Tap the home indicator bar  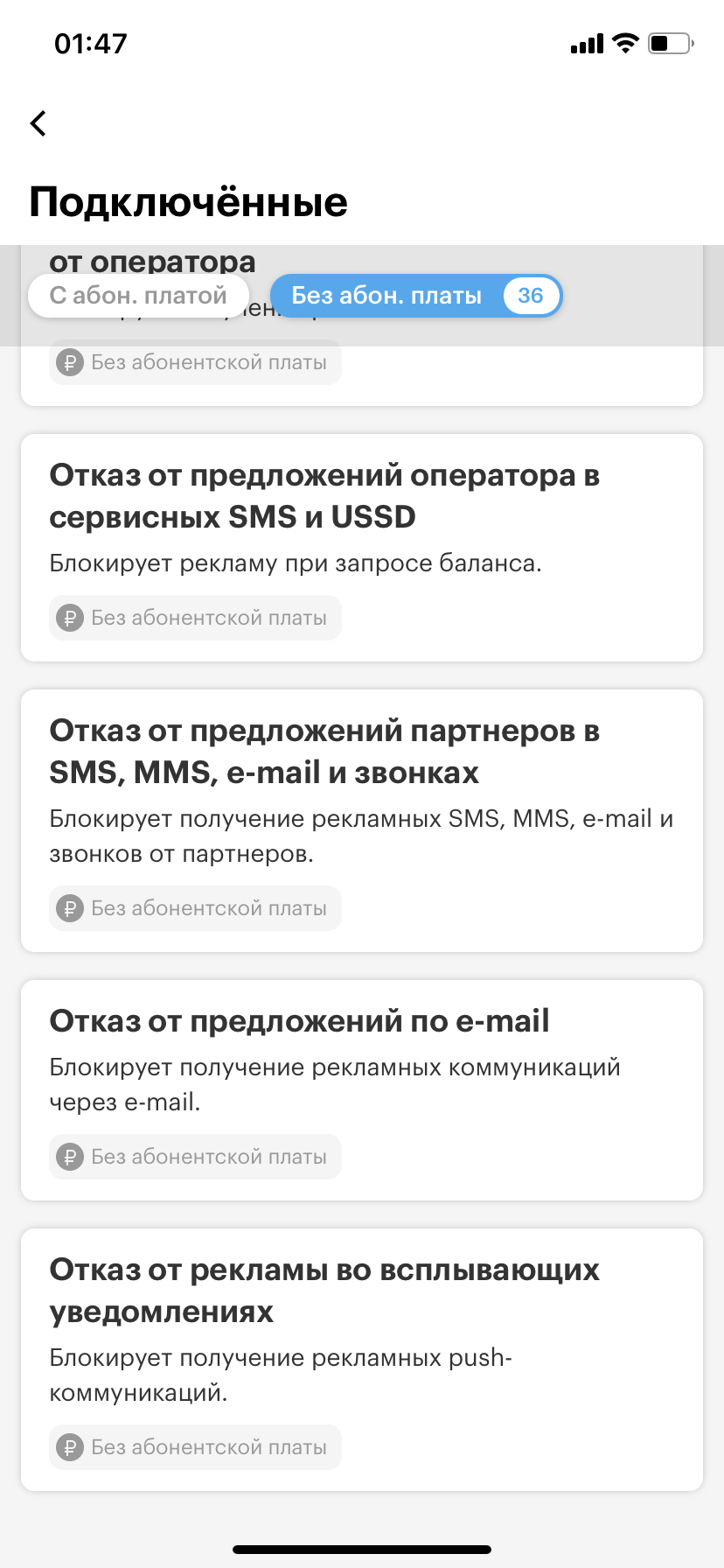362,1550
